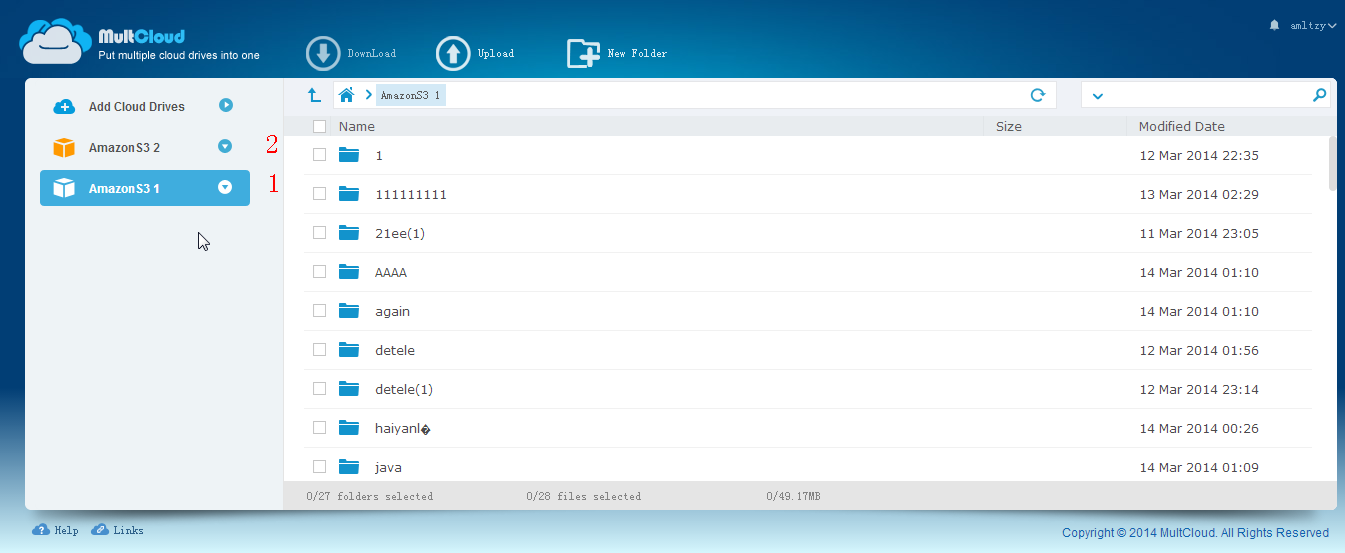Viewport: 1345px width, 553px height.
Task: Click folder icon for '21ee(1)'
Action: 348,233
